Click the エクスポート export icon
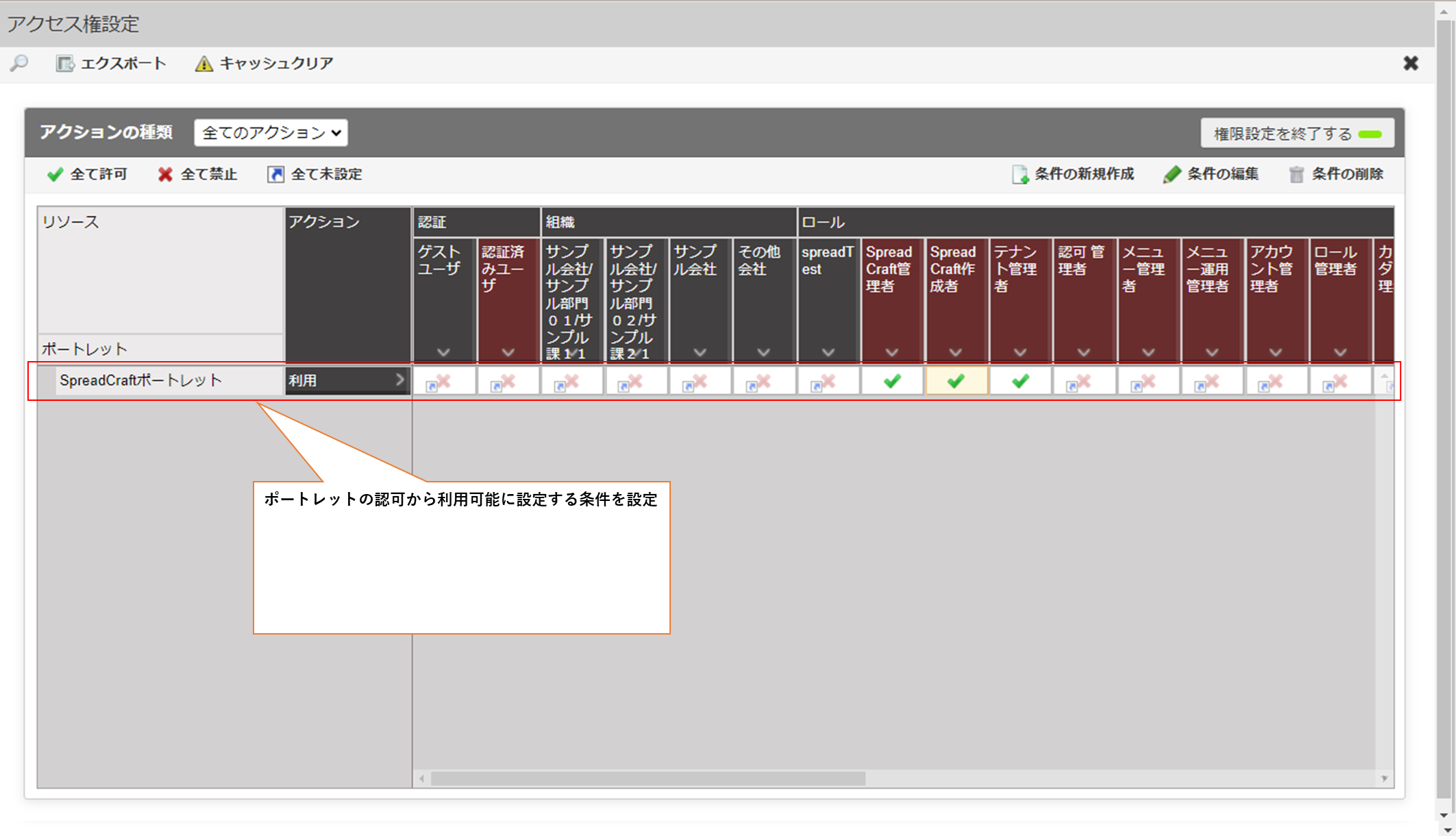The image size is (1456, 836). pos(64,64)
